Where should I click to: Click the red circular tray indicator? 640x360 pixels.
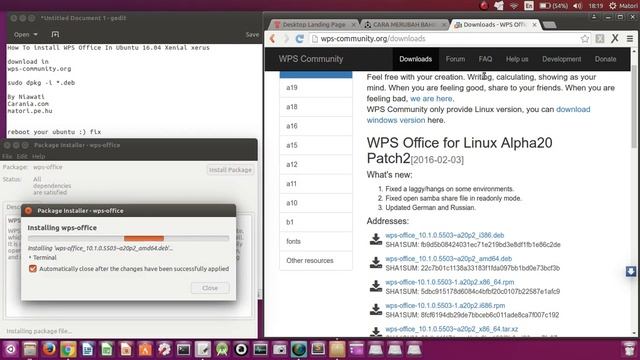(484, 6)
